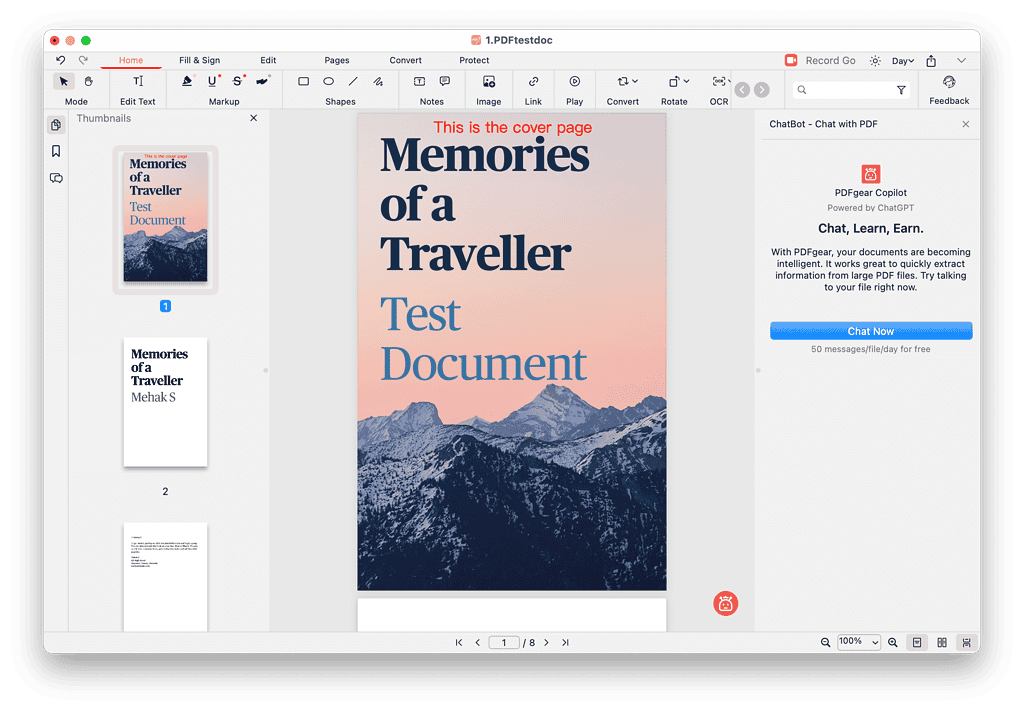The width and height of the screenshot is (1024, 710).
Task: Select the page 2 thumbnail
Action: (x=165, y=402)
